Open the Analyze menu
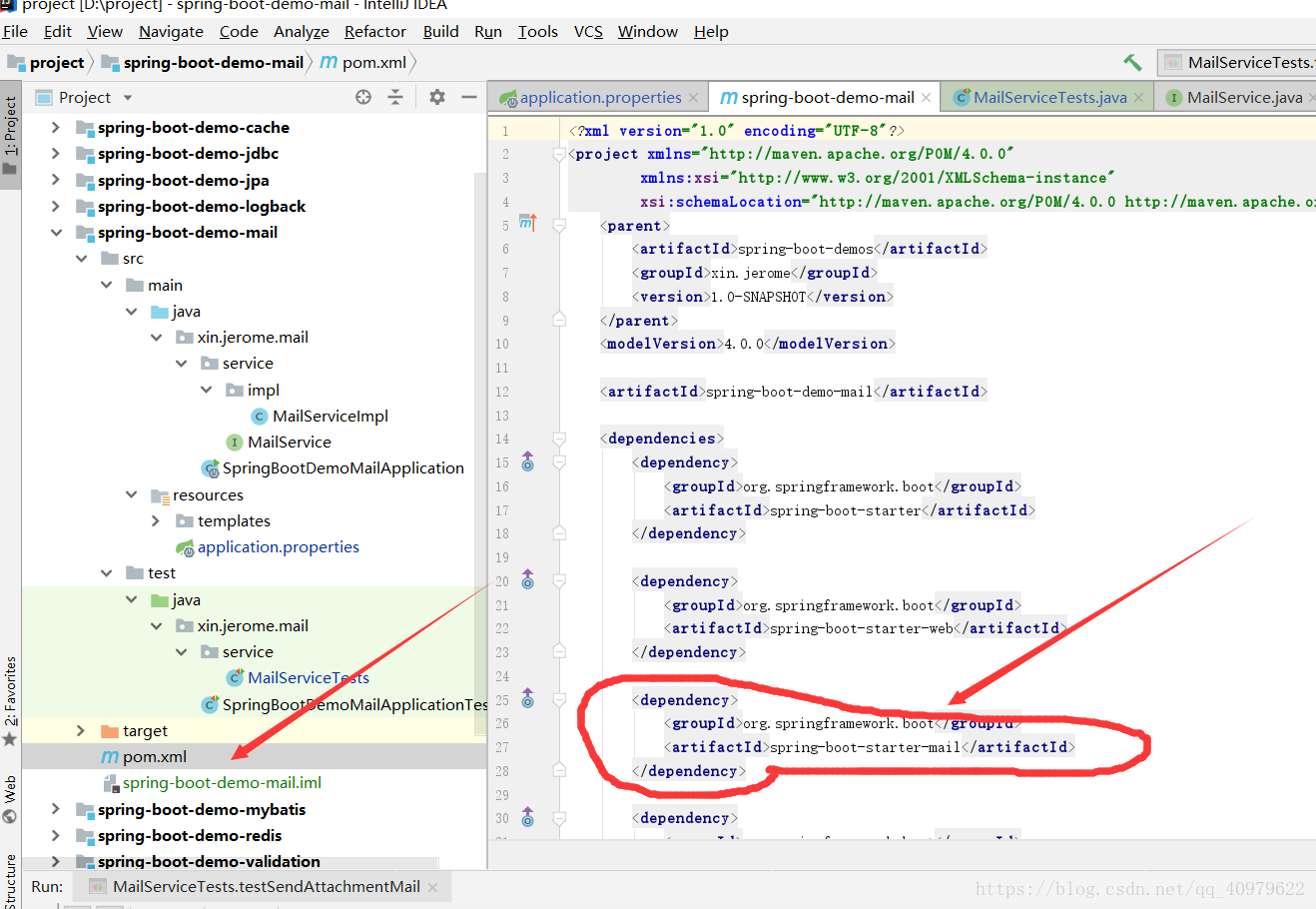1316x909 pixels. [x=302, y=32]
